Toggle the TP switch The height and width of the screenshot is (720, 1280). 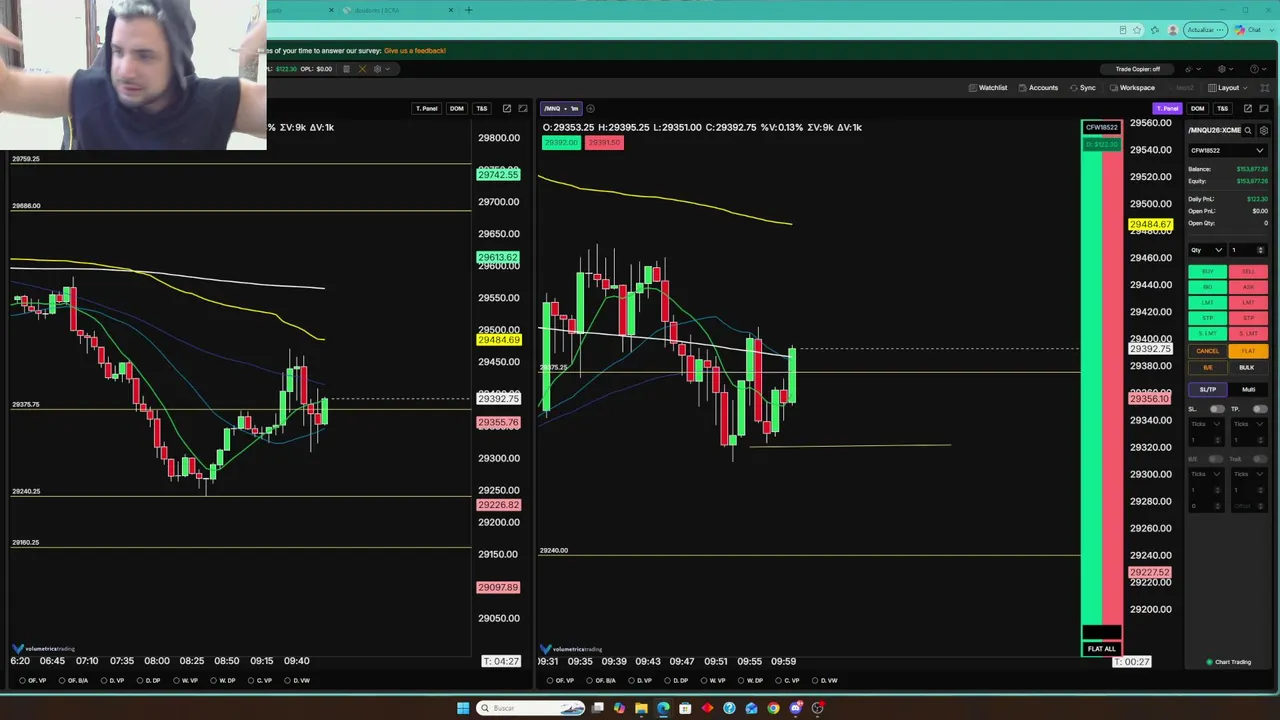click(x=1260, y=409)
